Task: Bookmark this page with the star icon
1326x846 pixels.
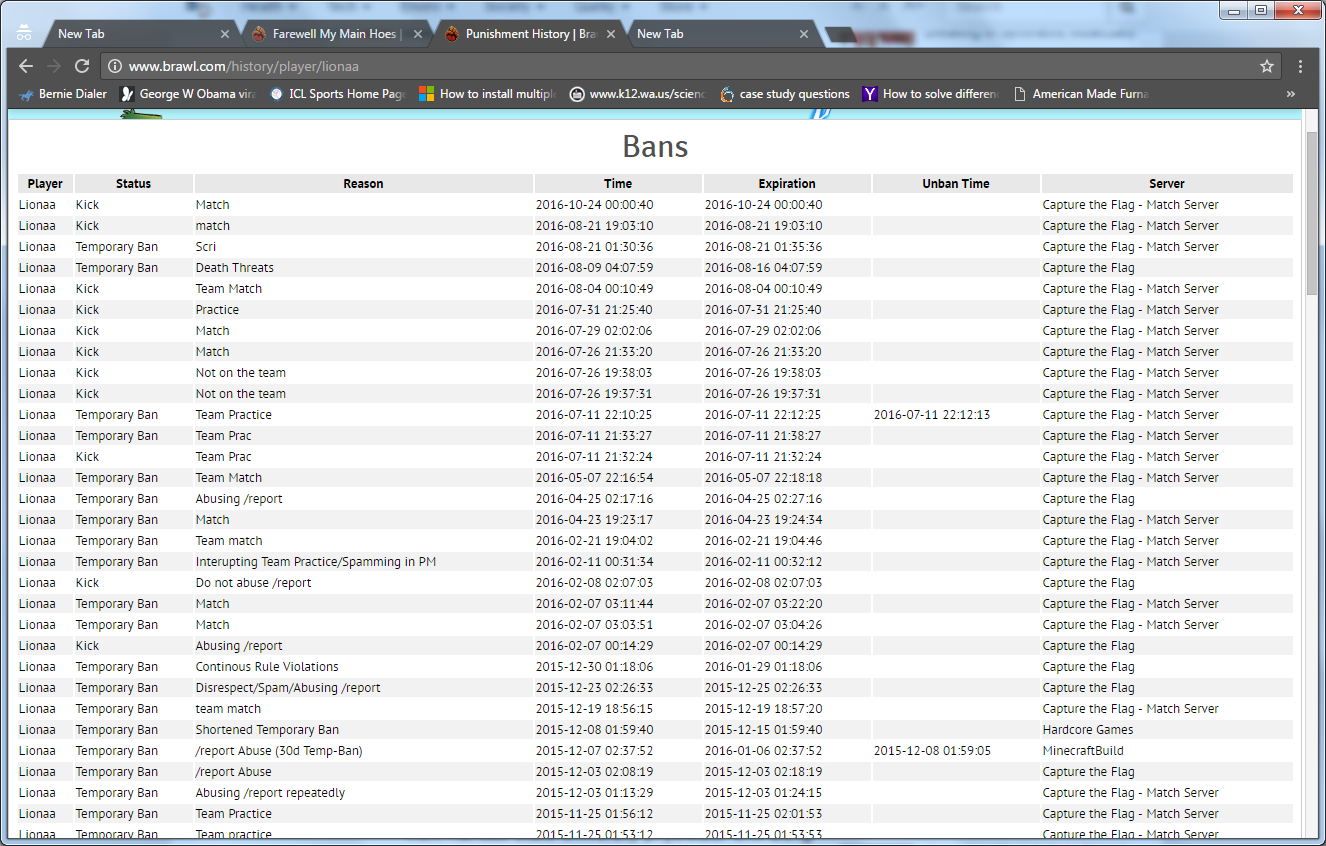Action: (x=1266, y=66)
